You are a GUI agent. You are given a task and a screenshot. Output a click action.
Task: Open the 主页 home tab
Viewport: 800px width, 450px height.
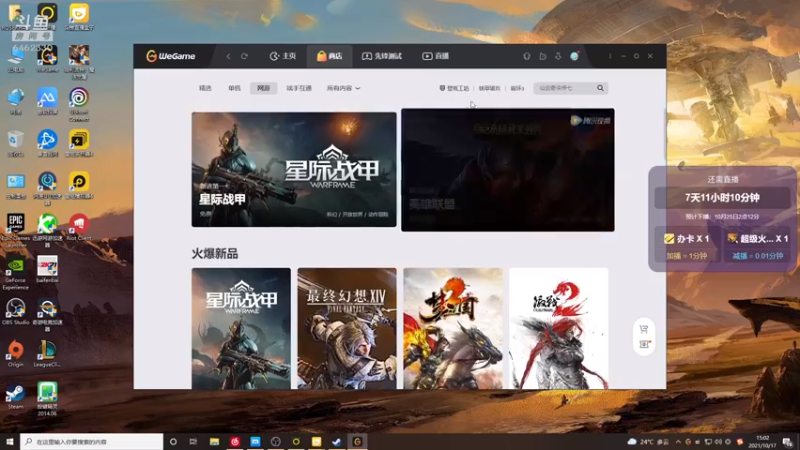(x=283, y=56)
